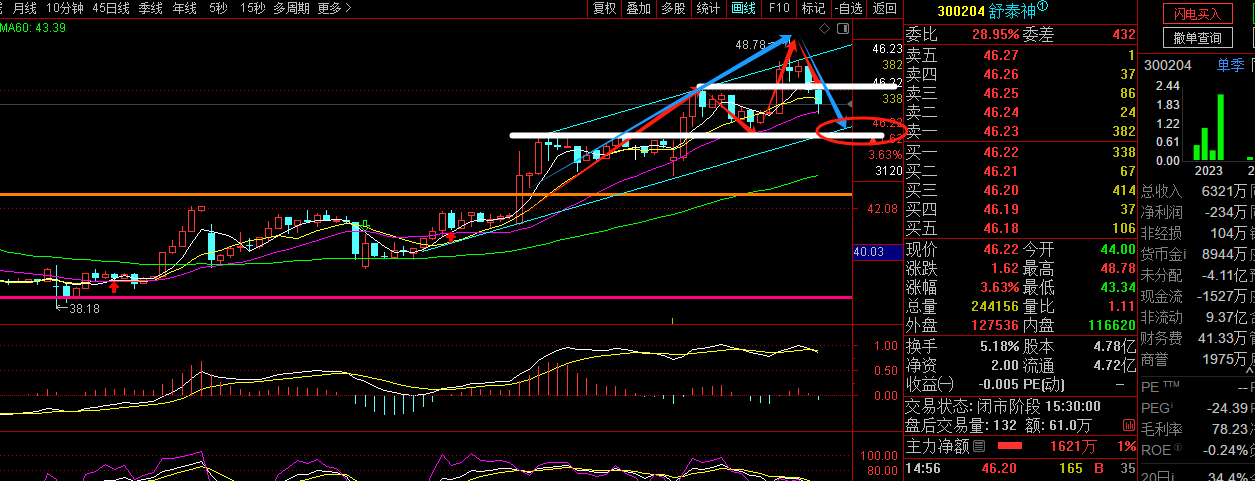Toggle the 画线 drawing tool

click(743, 8)
